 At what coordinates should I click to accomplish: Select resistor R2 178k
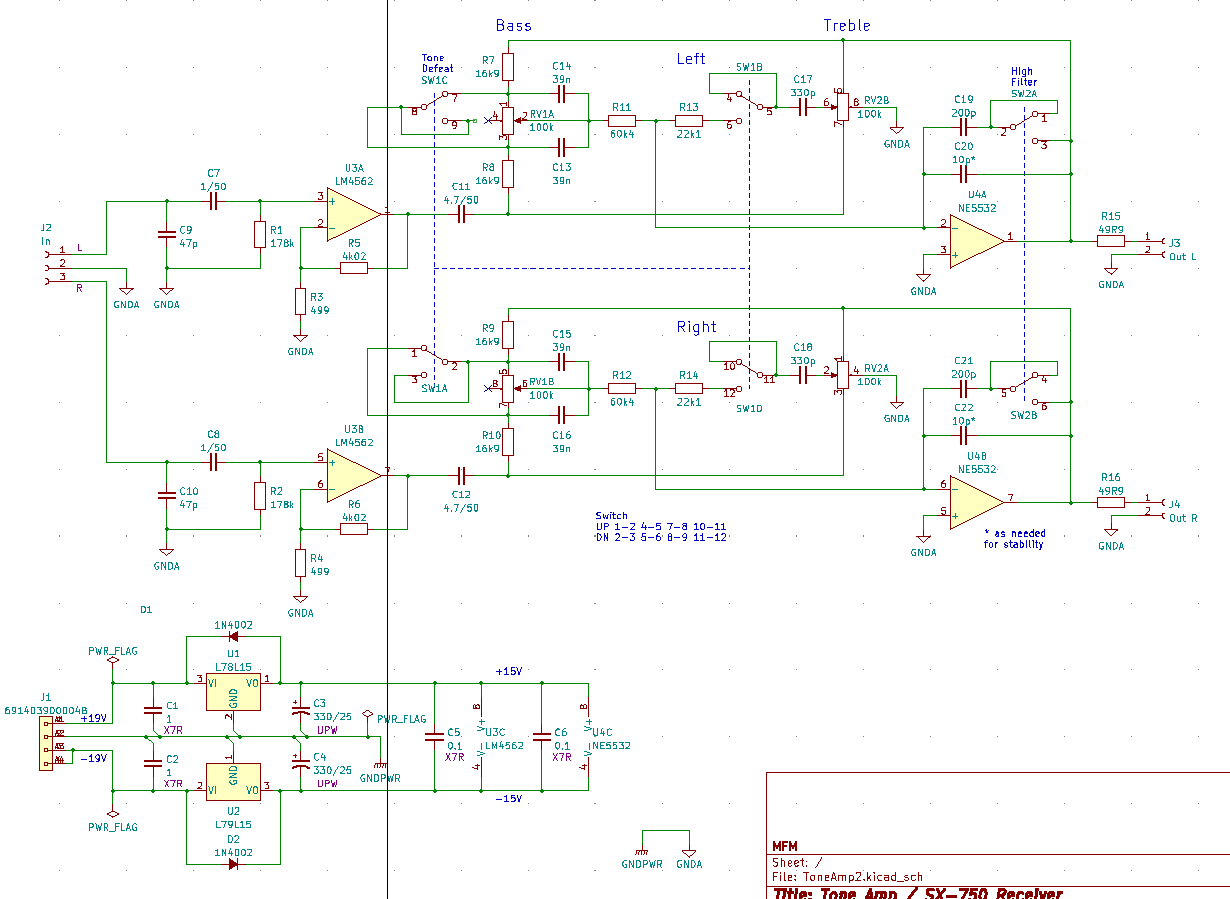(x=260, y=495)
